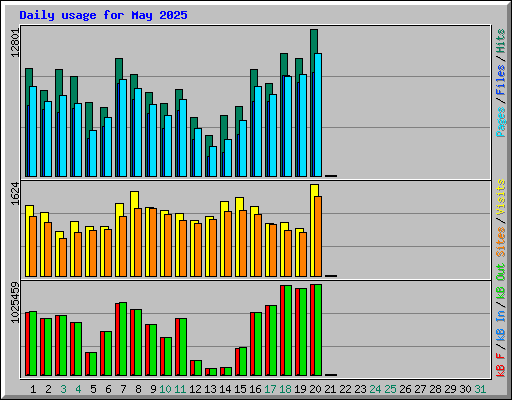
Task: Click the green kB bar for day 12
Action: pos(198,368)
